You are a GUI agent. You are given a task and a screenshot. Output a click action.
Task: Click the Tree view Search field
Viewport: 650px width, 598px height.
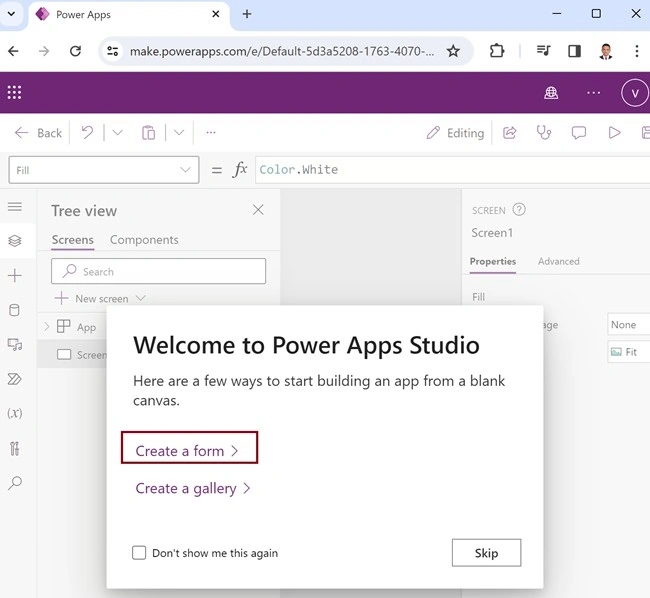pos(158,271)
